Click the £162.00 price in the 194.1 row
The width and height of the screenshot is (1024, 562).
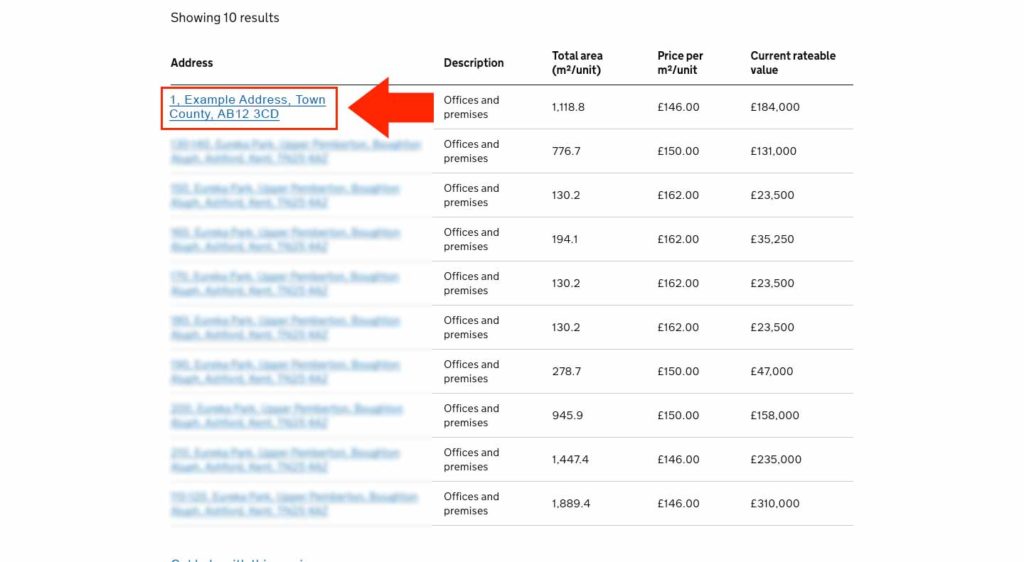[678, 240]
